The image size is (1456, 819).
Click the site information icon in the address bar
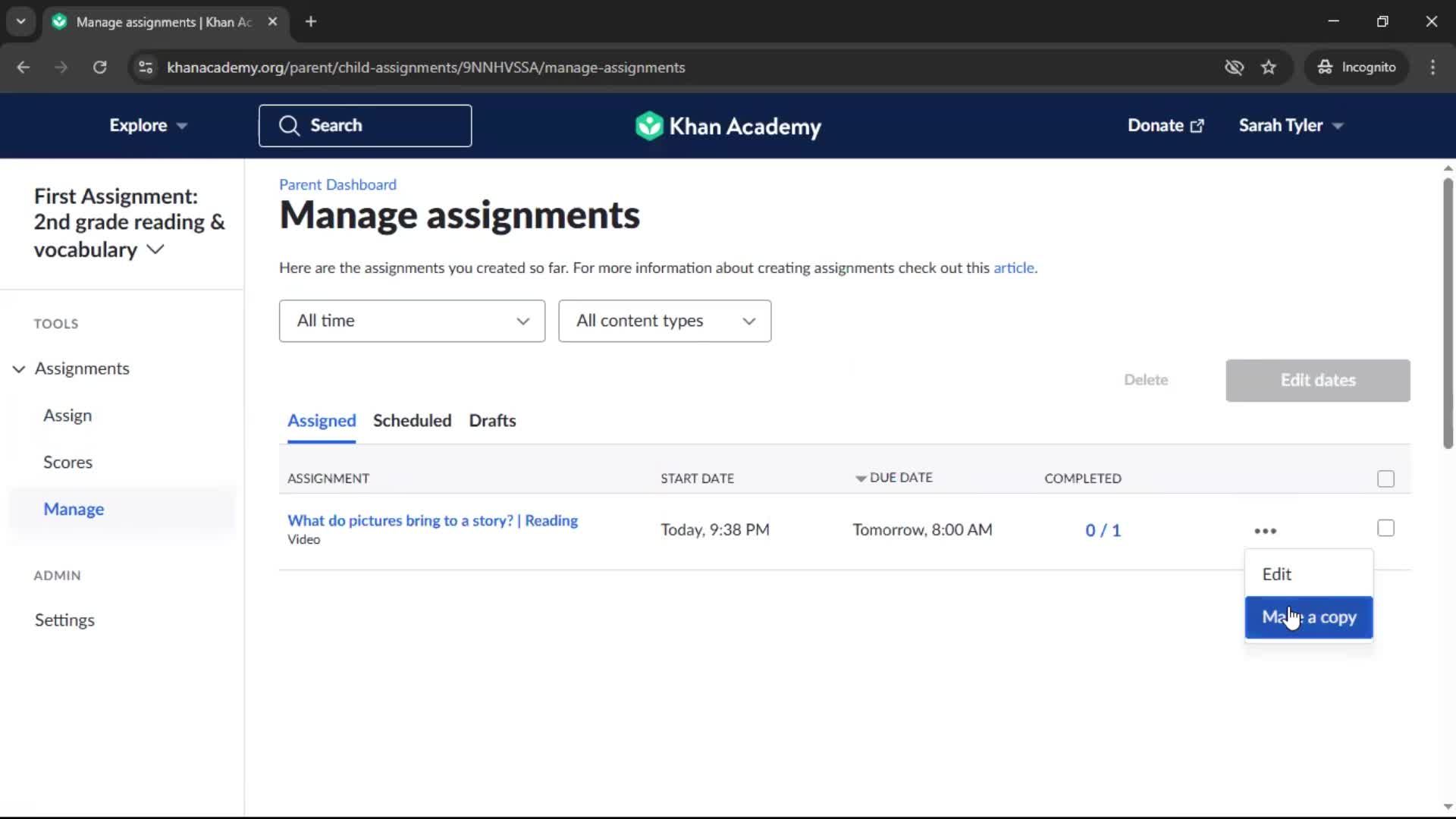[145, 67]
